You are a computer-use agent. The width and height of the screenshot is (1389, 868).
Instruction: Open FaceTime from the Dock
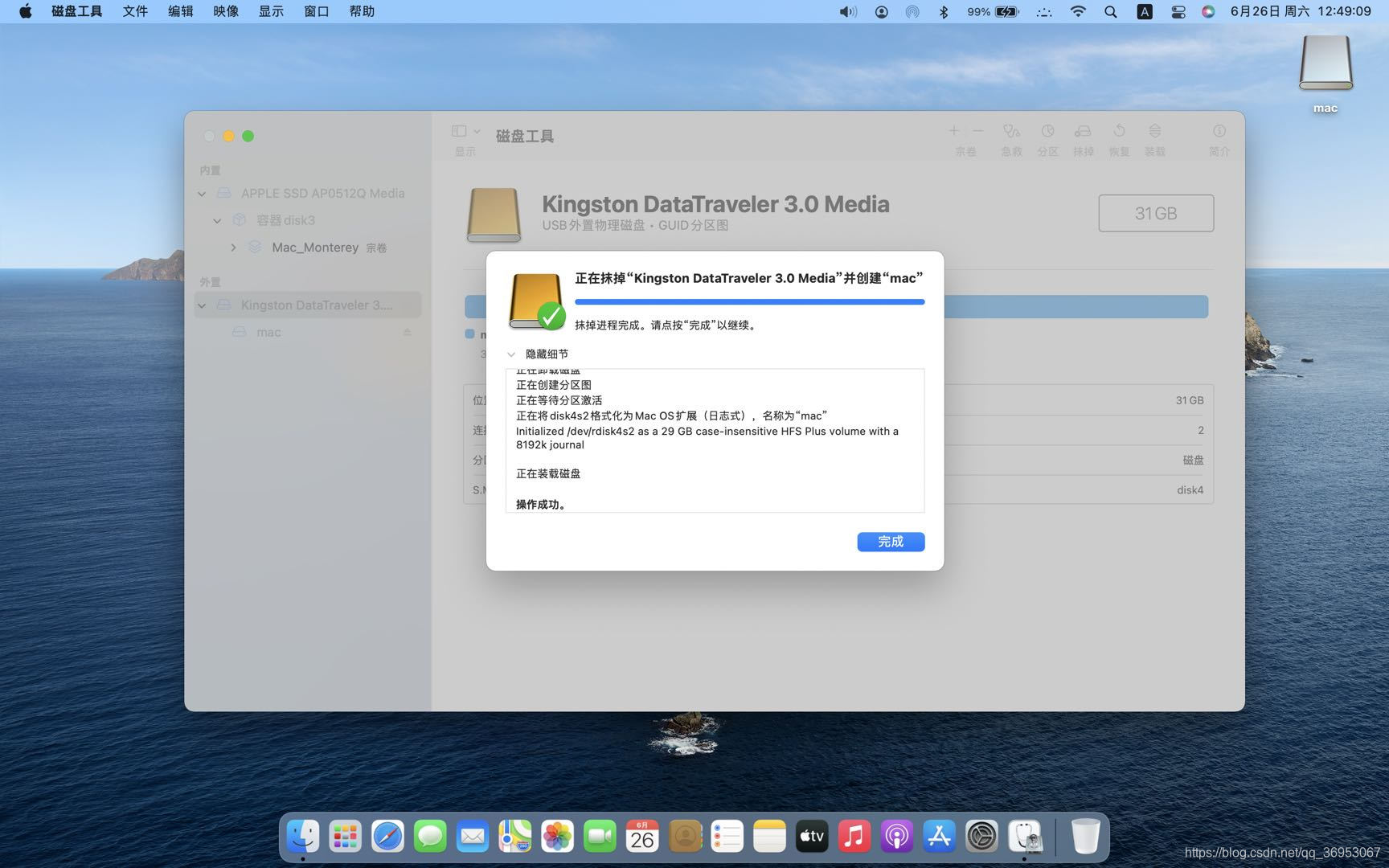pyautogui.click(x=600, y=837)
